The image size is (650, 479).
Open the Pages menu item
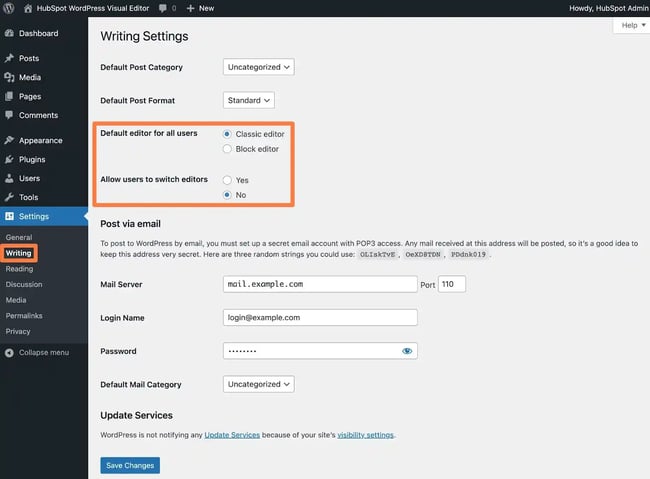tap(30, 96)
